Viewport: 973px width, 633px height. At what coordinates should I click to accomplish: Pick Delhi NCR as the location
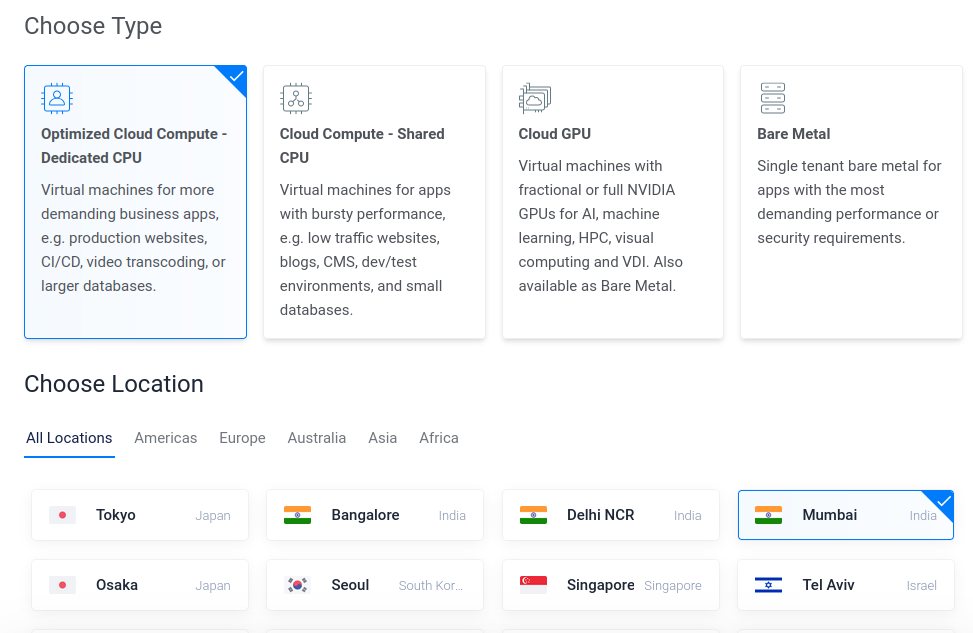(611, 515)
